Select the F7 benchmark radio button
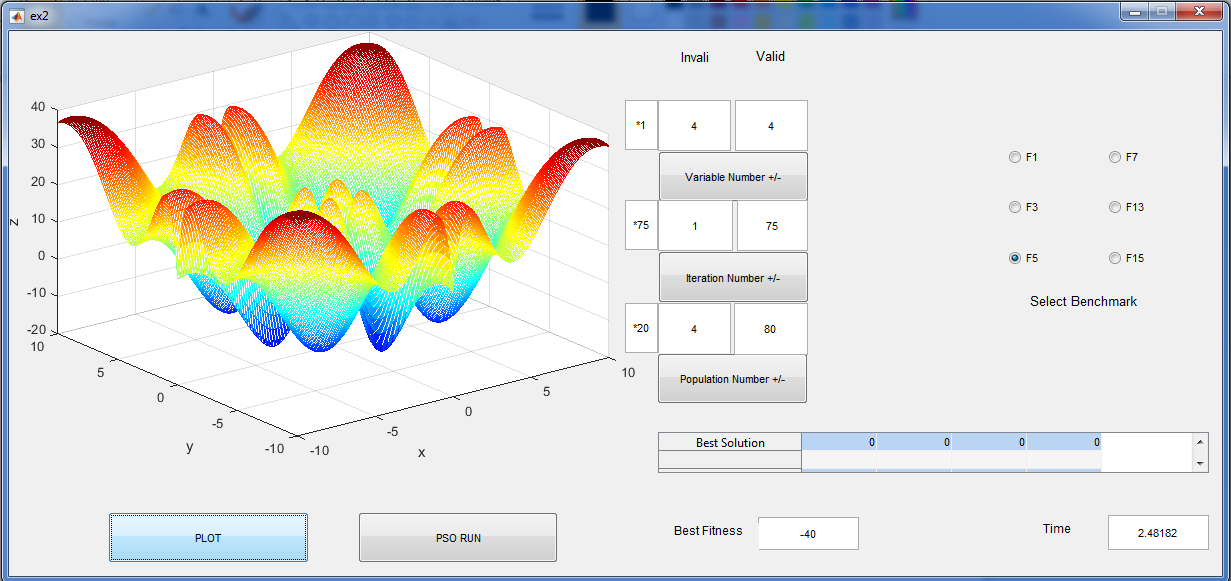Image resolution: width=1231 pixels, height=581 pixels. pos(1115,157)
